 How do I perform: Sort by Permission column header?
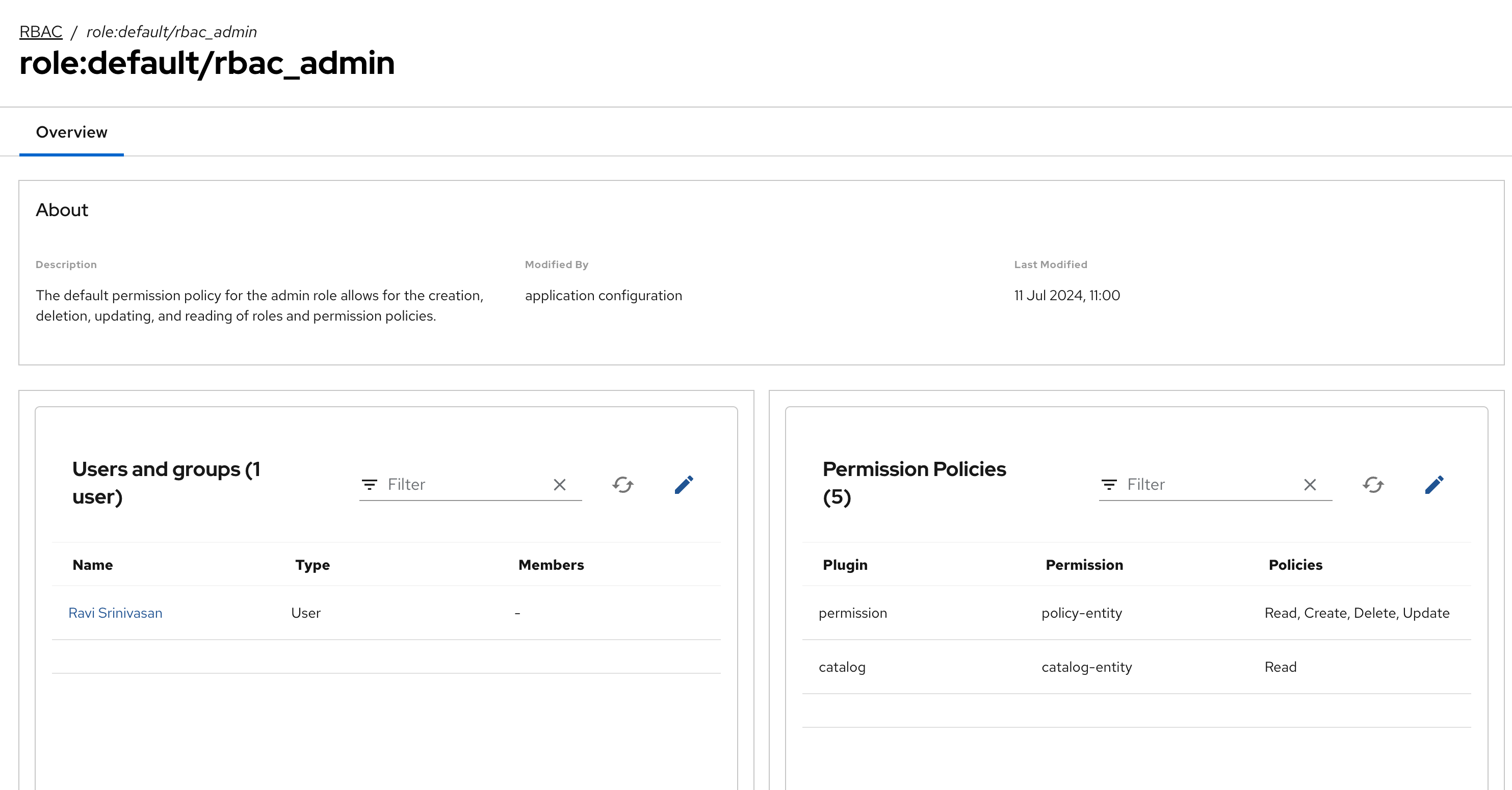1083,565
